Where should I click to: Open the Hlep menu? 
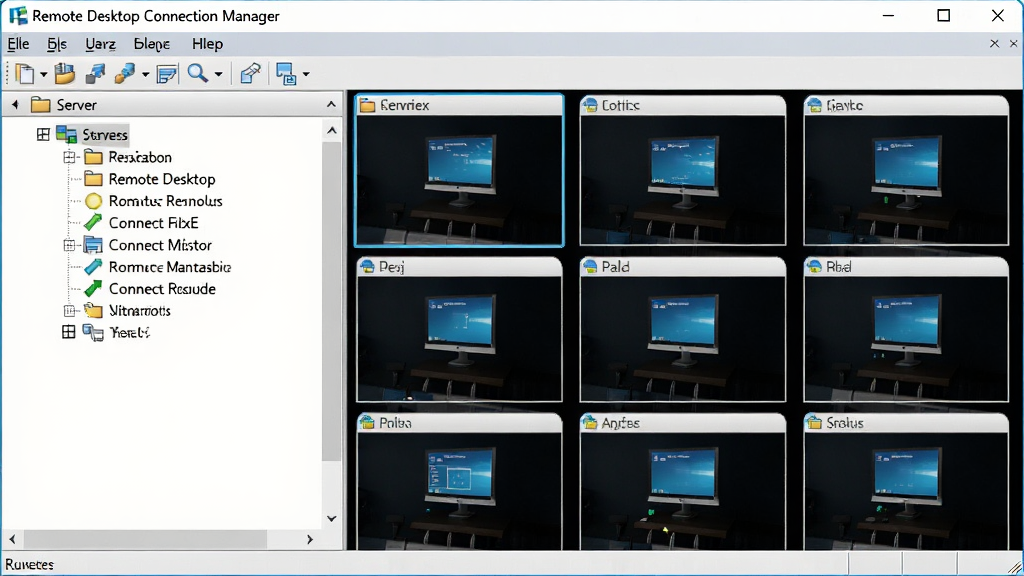(x=207, y=44)
